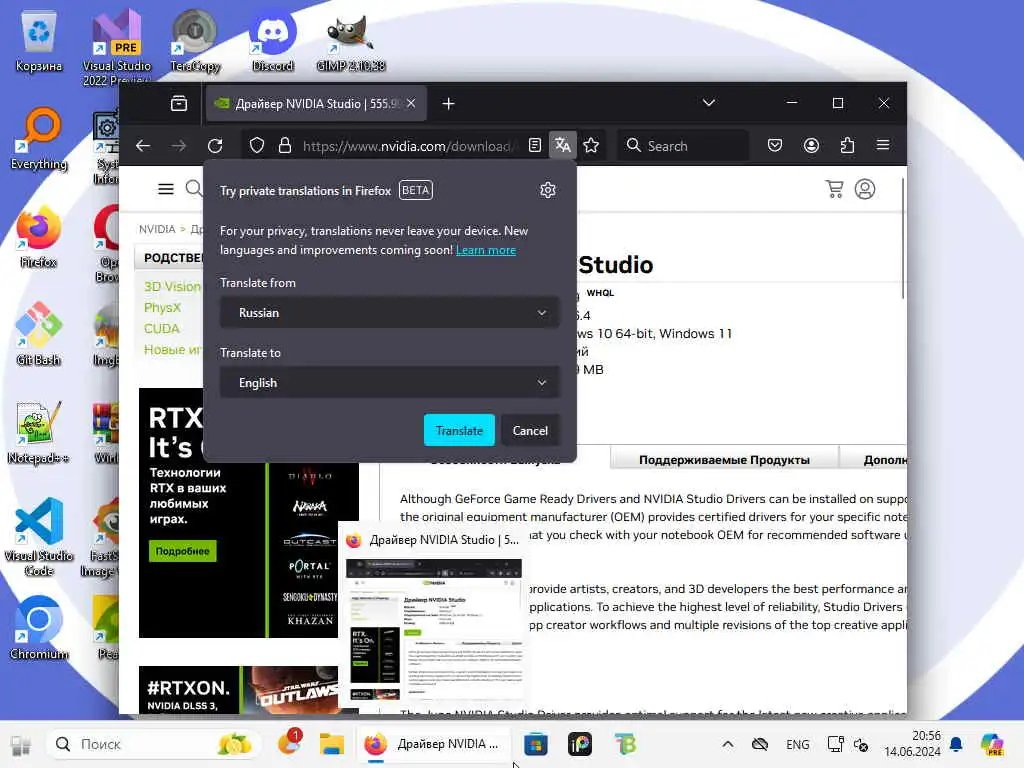Toggle Reader View icon in address bar
Viewport: 1024px width, 768px height.
(x=535, y=145)
